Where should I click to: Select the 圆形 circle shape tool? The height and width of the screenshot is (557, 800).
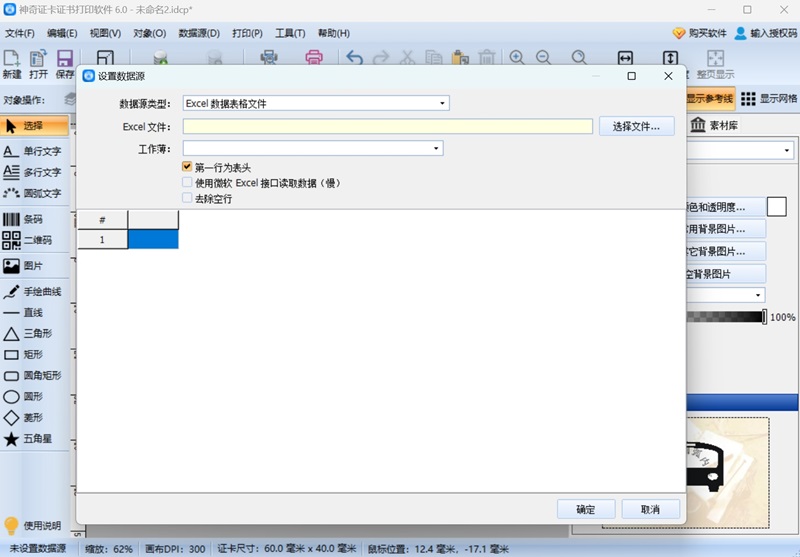click(x=24, y=396)
